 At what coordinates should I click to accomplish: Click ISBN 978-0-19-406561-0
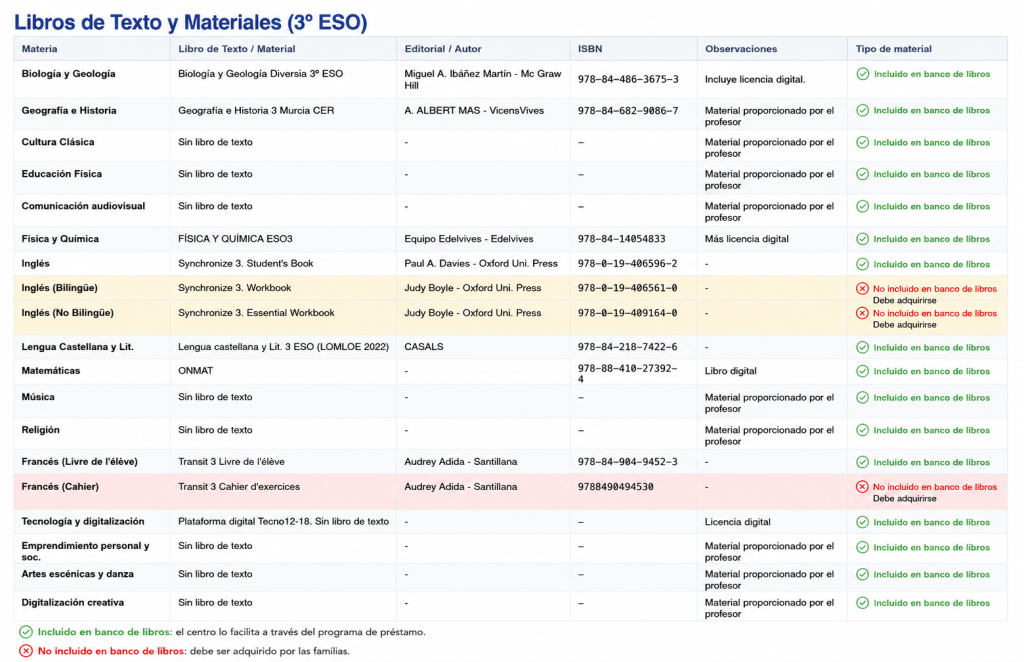pos(627,288)
